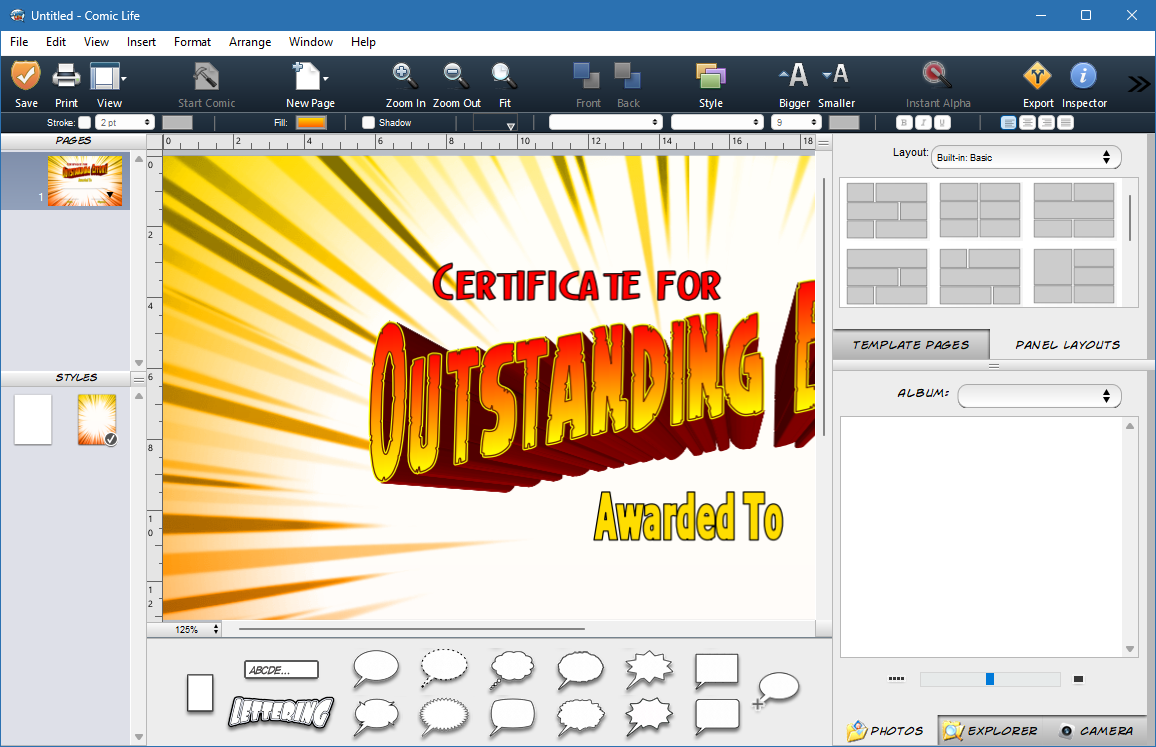Click the Export toolbar icon
The width and height of the screenshot is (1156, 747).
1037,76
